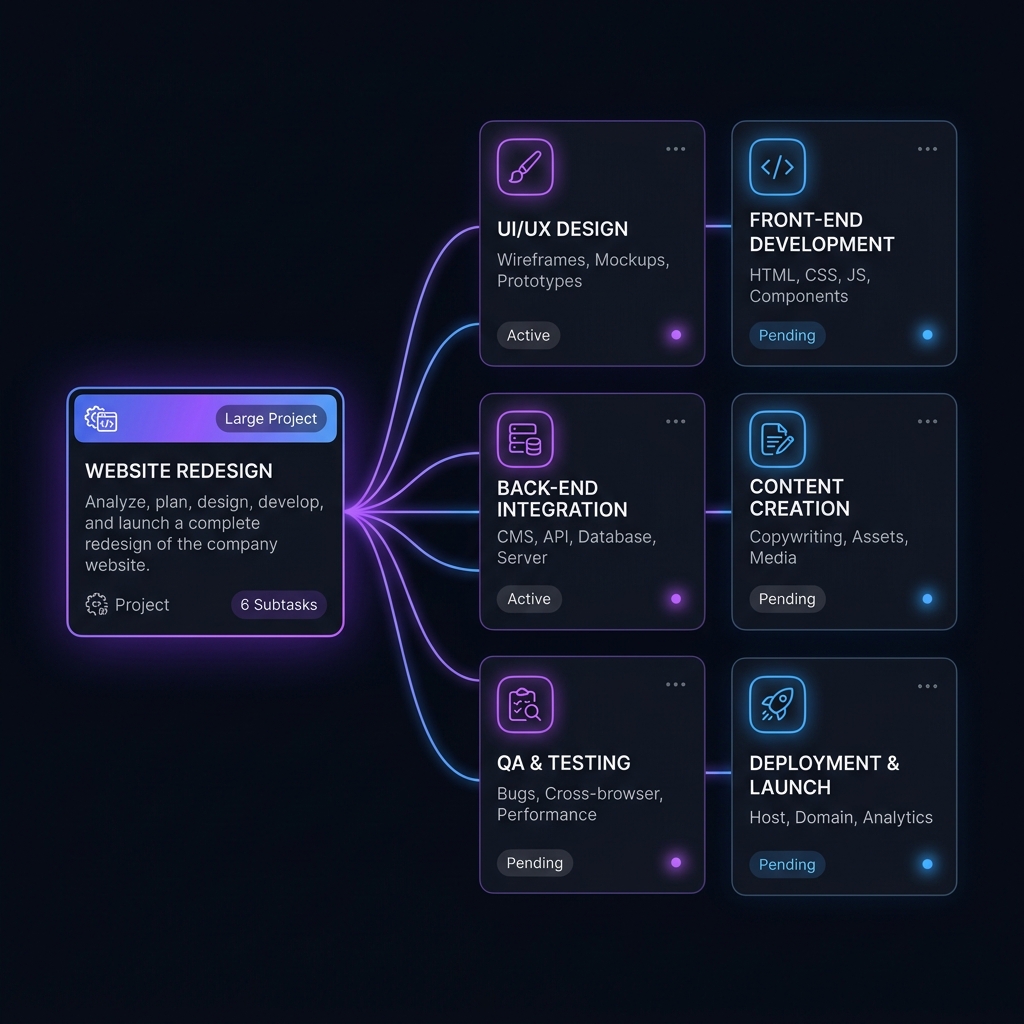
Task: Open the three-dot menu on Back-End Integration card
Action: click(675, 421)
